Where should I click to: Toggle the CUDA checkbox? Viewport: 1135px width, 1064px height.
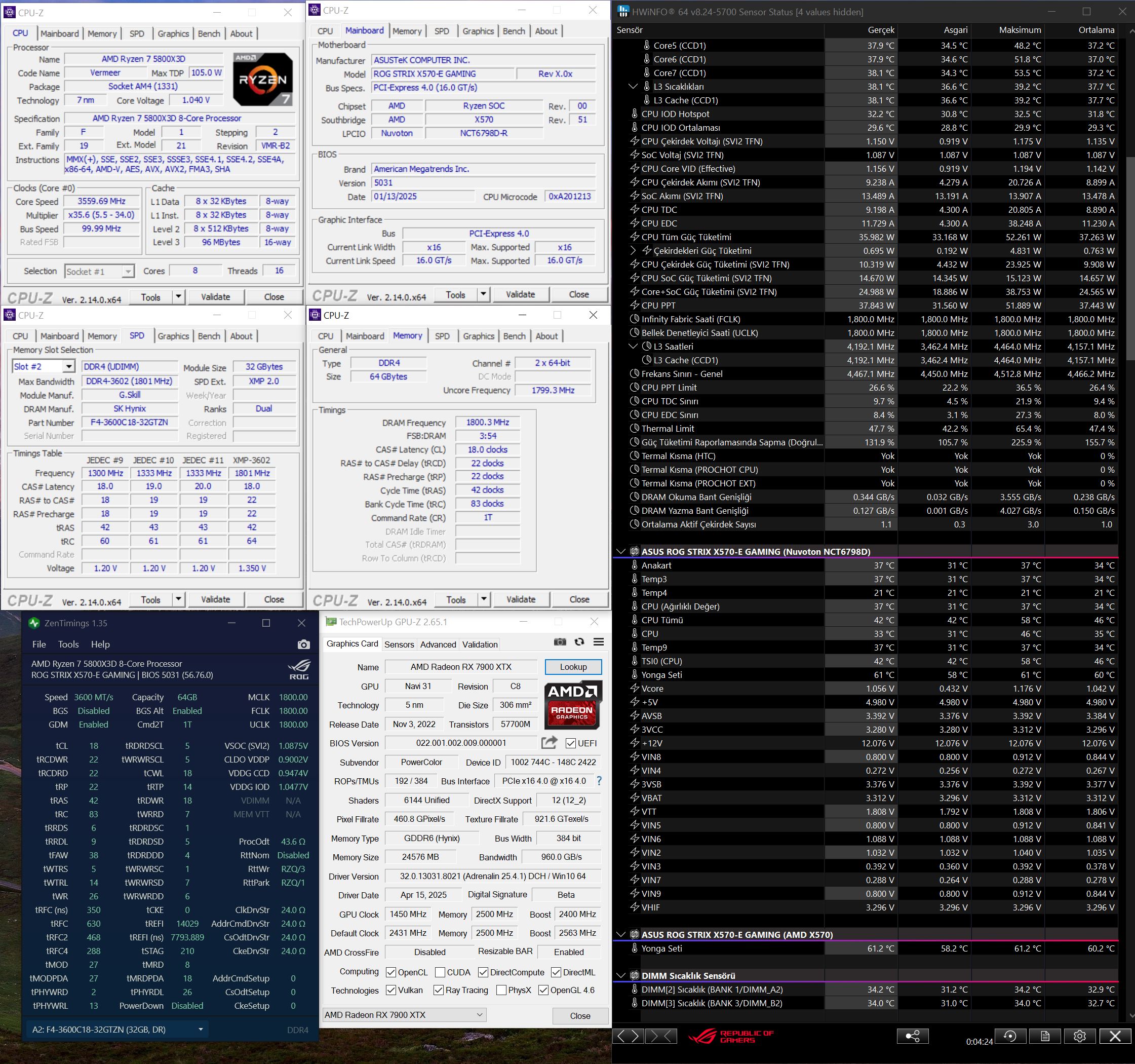[x=440, y=972]
